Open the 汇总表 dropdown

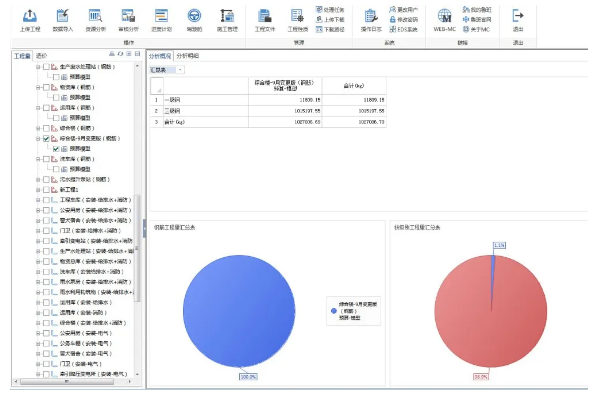click(180, 70)
